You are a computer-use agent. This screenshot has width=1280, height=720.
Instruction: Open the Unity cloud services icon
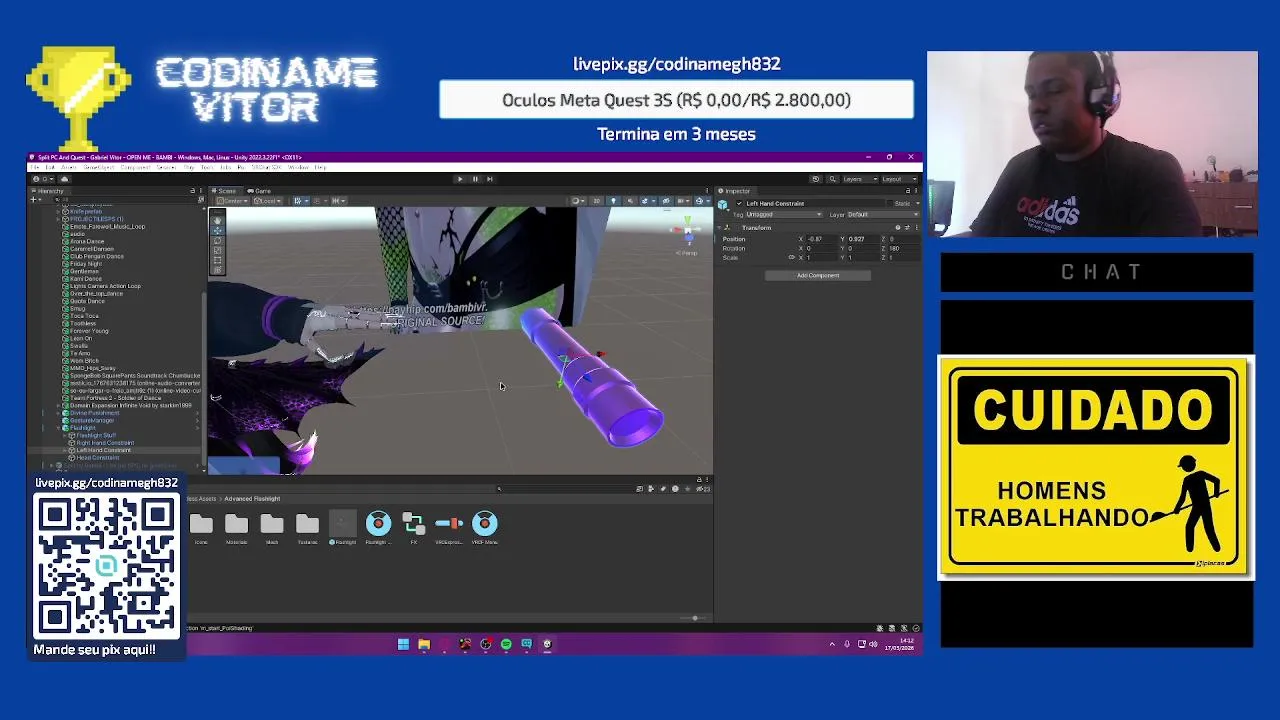(x=64, y=179)
